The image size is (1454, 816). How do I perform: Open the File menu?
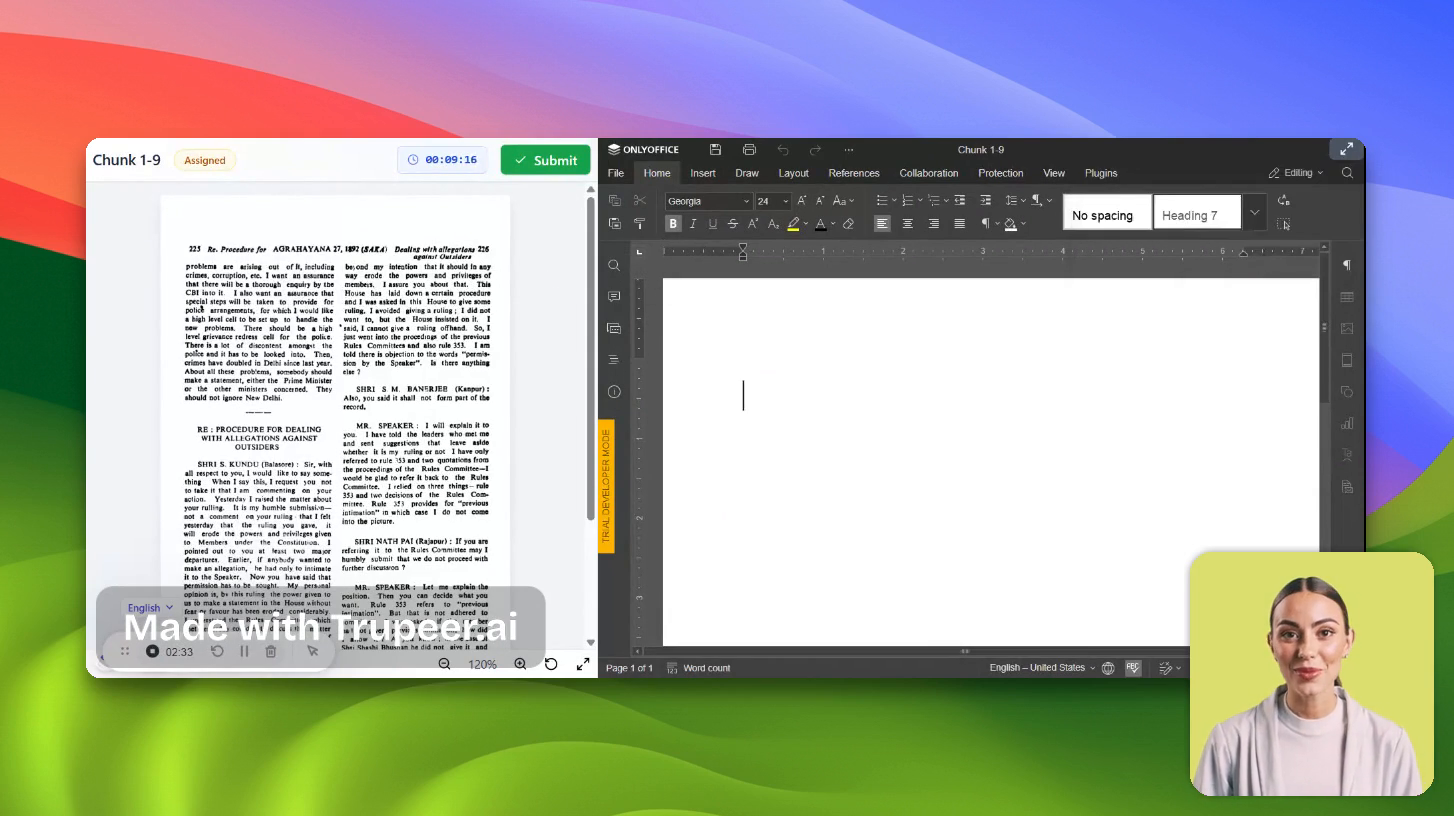616,173
